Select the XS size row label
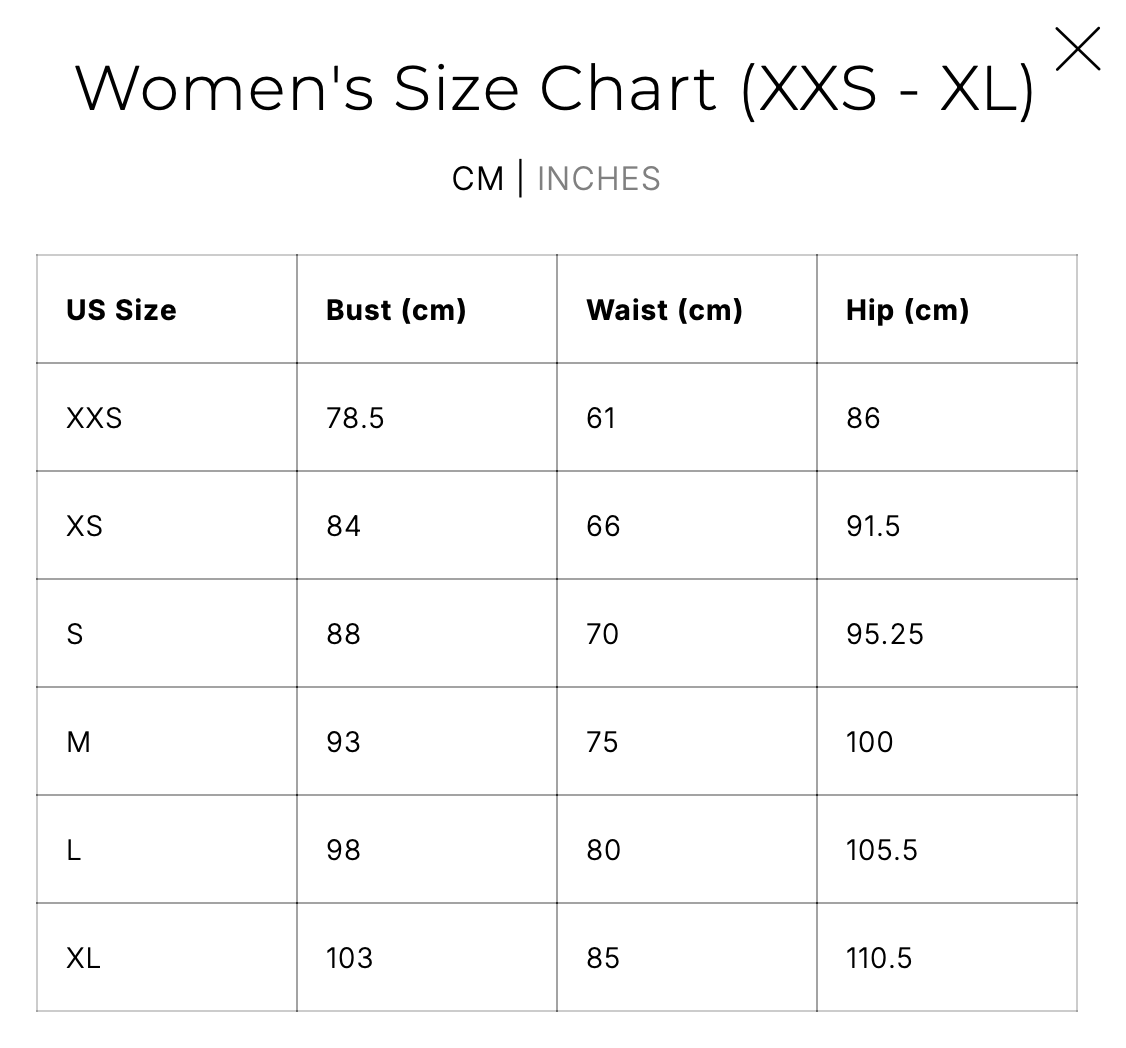The height and width of the screenshot is (1048, 1126). pyautogui.click(x=84, y=526)
